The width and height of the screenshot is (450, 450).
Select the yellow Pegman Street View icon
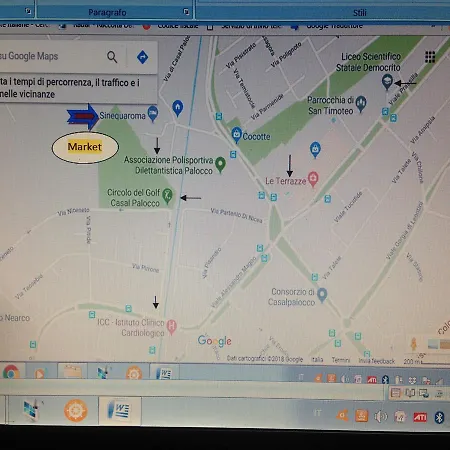(414, 343)
